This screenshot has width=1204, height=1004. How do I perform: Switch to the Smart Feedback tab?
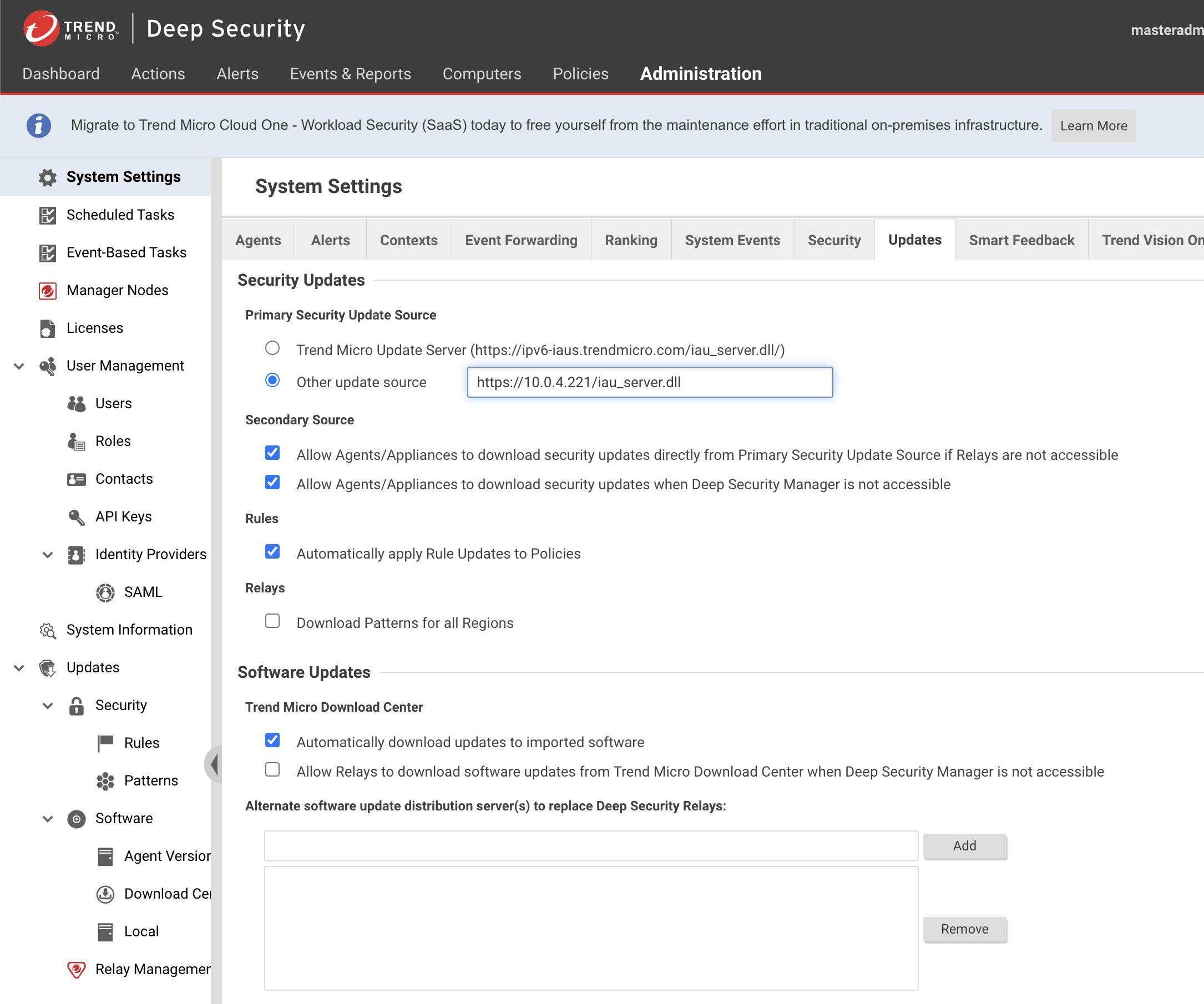coord(1022,240)
